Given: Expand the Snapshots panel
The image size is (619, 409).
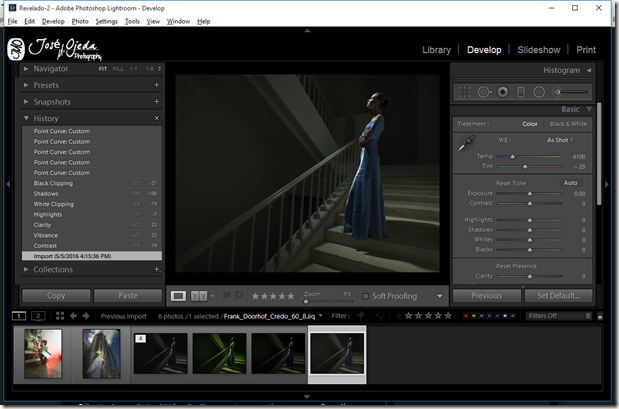Looking at the screenshot, I should (26, 101).
